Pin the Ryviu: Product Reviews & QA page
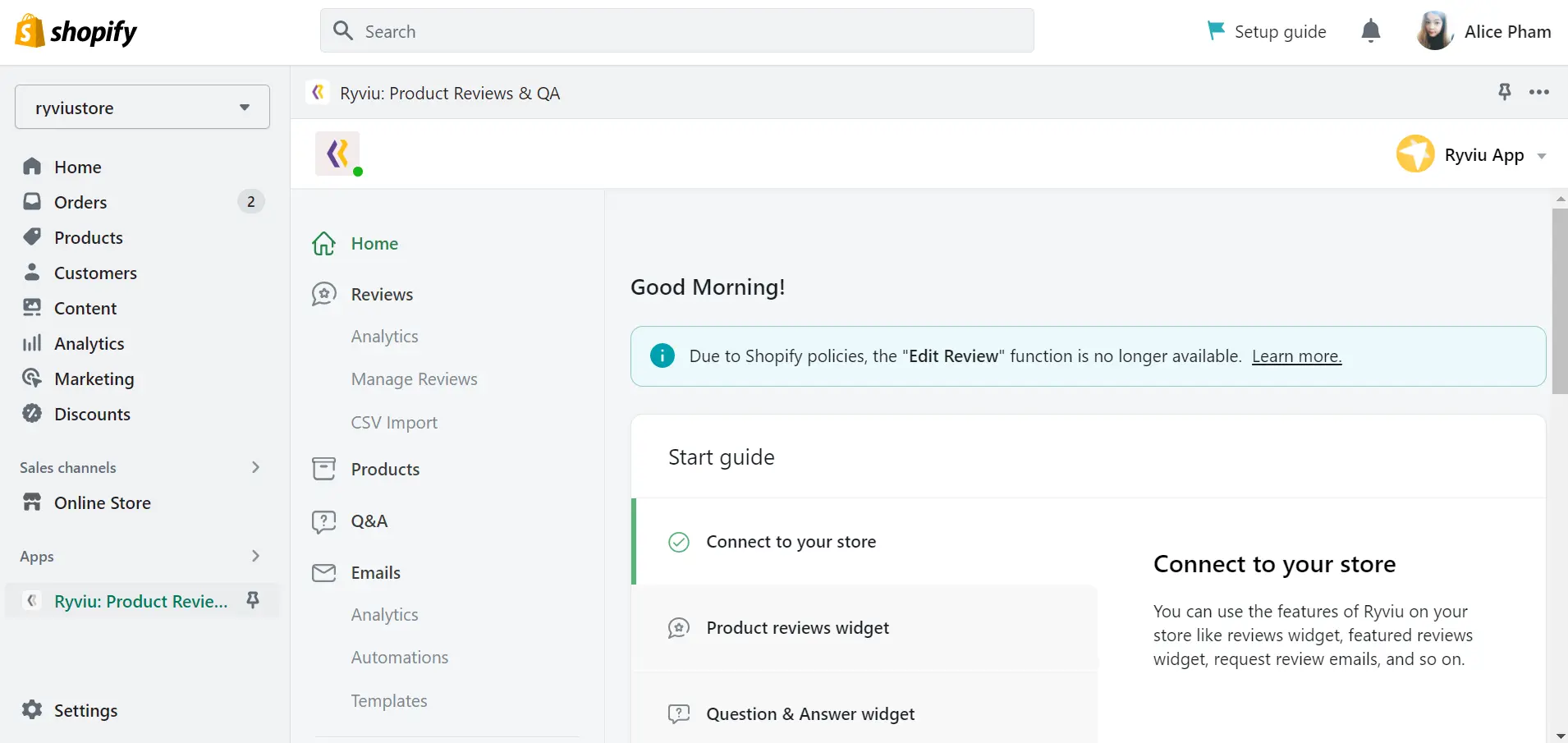1568x743 pixels. [x=1504, y=92]
